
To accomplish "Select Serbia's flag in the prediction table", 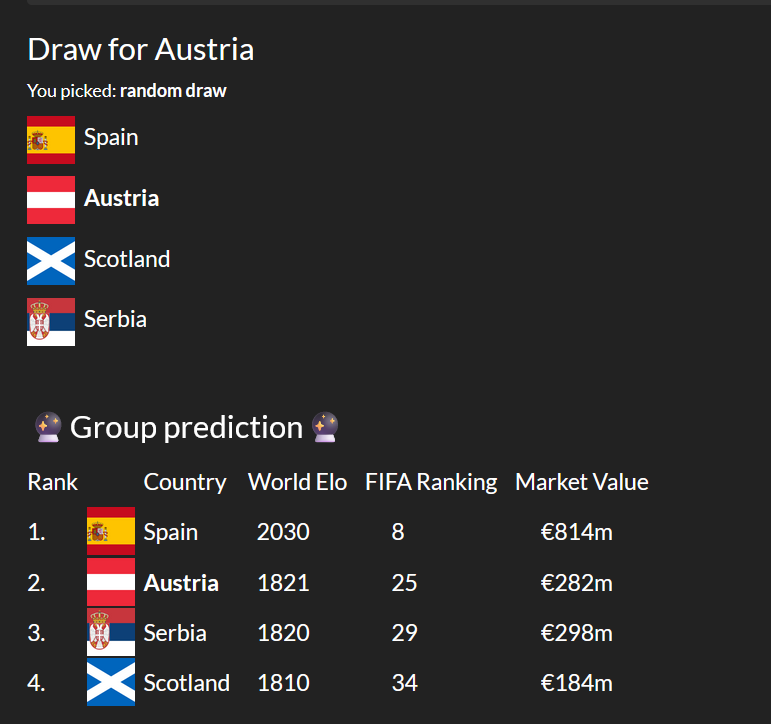I will [x=111, y=632].
